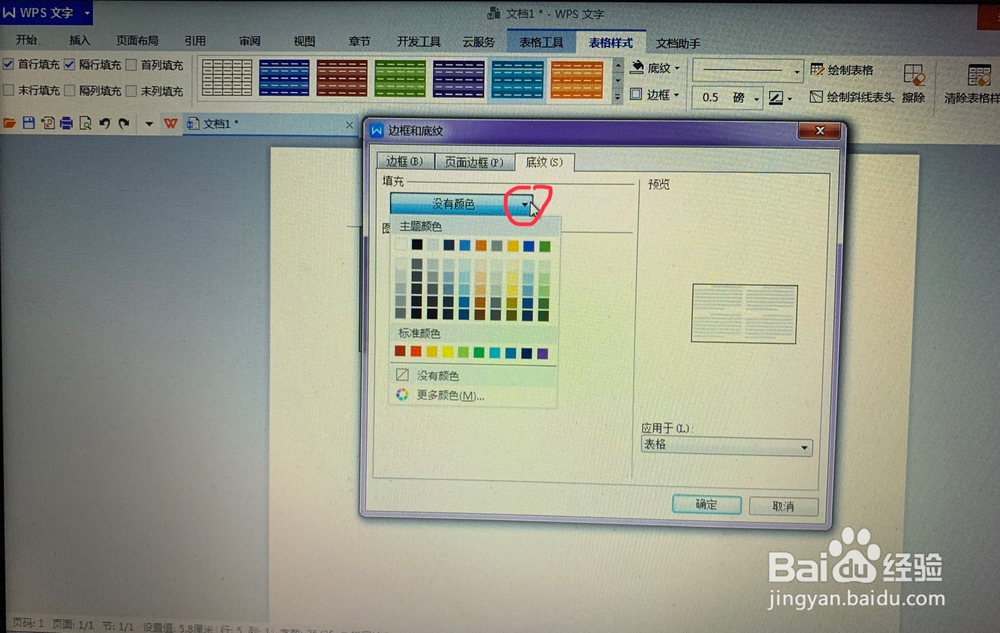Choose the orange table style thumbnail
Screen dimensions: 1000x633
coord(577,79)
